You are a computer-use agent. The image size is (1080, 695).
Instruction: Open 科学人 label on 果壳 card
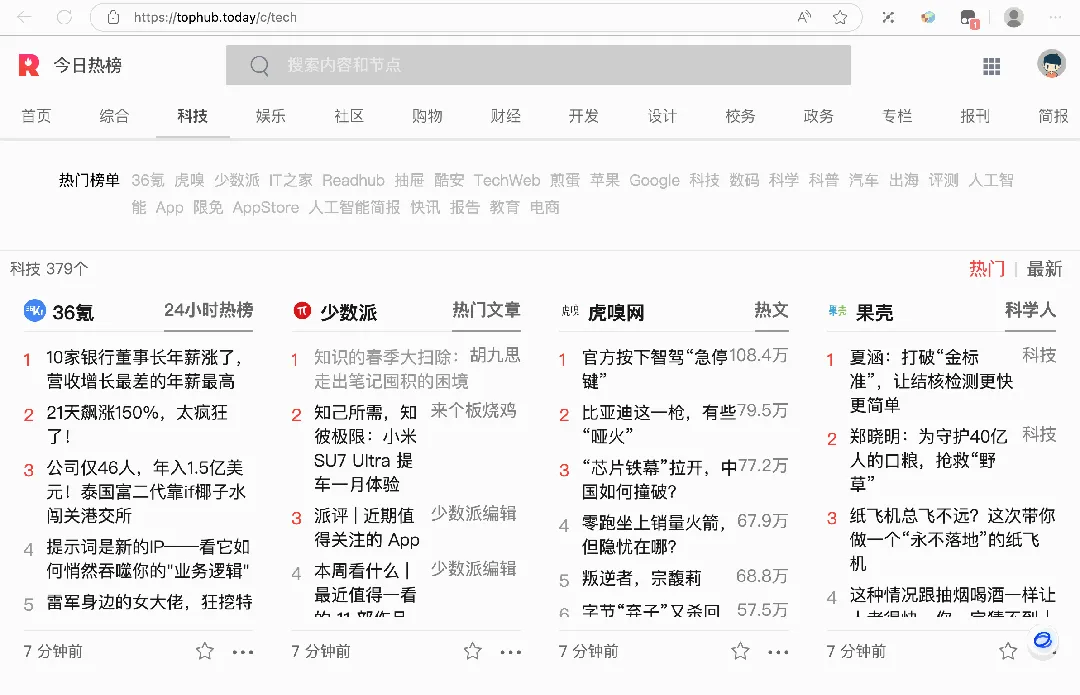tap(1030, 311)
